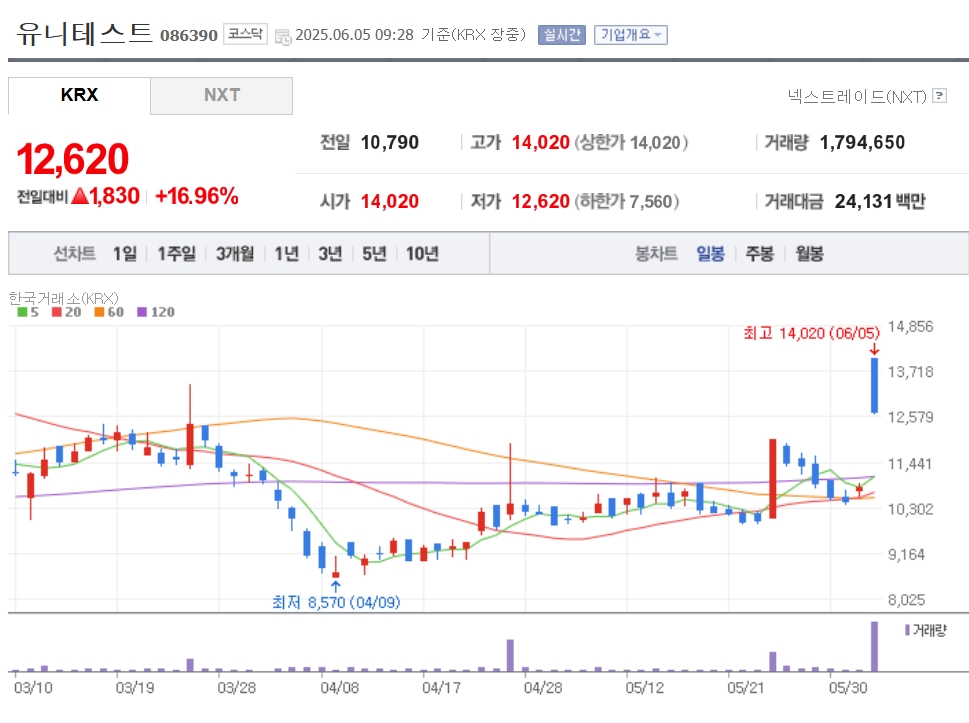
Task: Open the 기업개요 dropdown
Action: pos(631,35)
